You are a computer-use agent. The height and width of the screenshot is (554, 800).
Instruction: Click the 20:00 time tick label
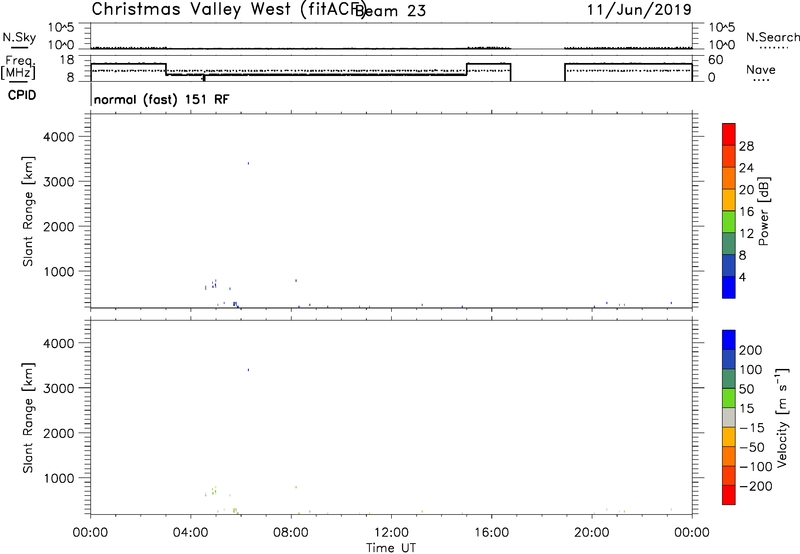pyautogui.click(x=591, y=533)
